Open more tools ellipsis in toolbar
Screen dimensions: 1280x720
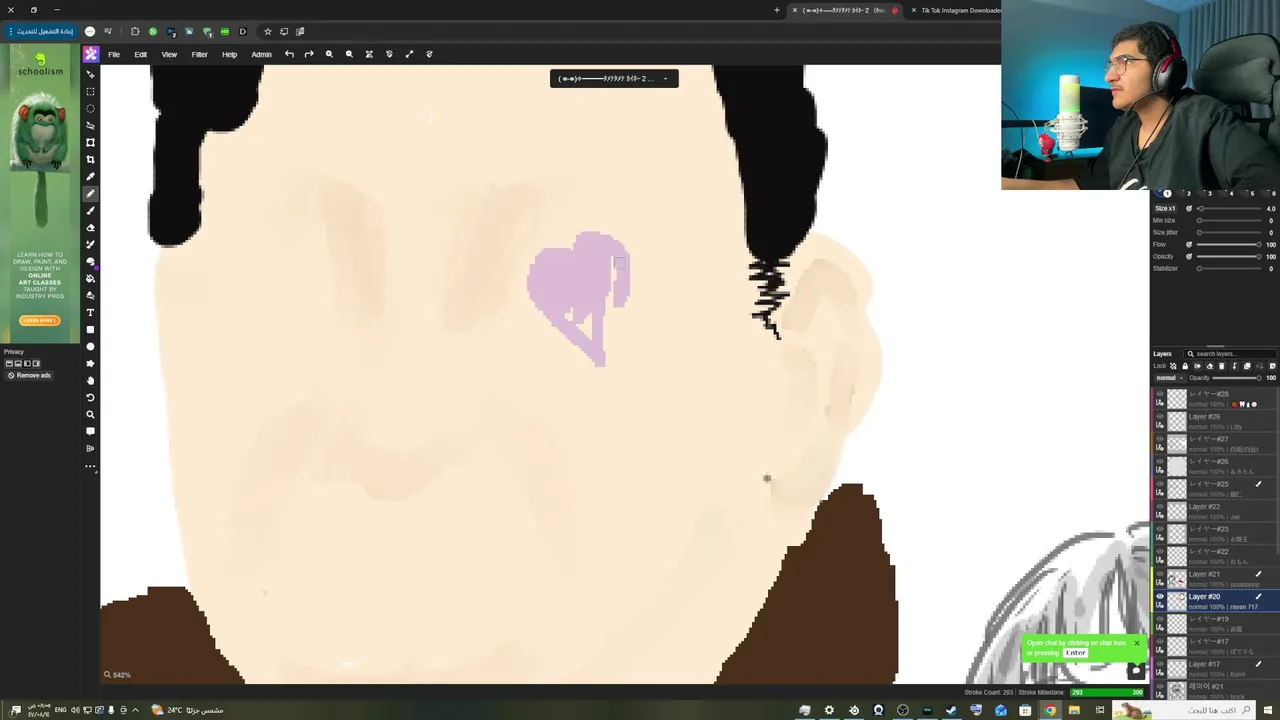tap(90, 466)
